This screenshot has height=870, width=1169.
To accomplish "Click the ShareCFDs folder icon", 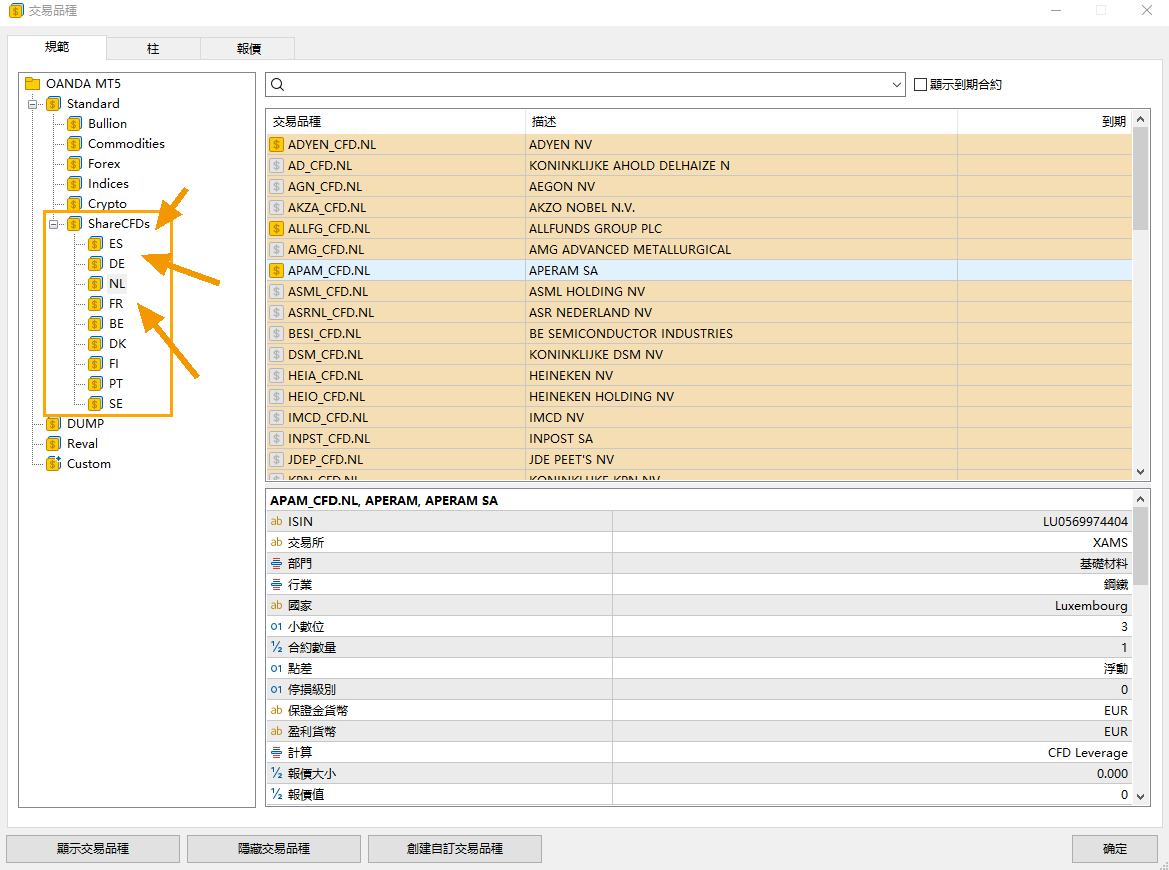I will [x=75, y=224].
